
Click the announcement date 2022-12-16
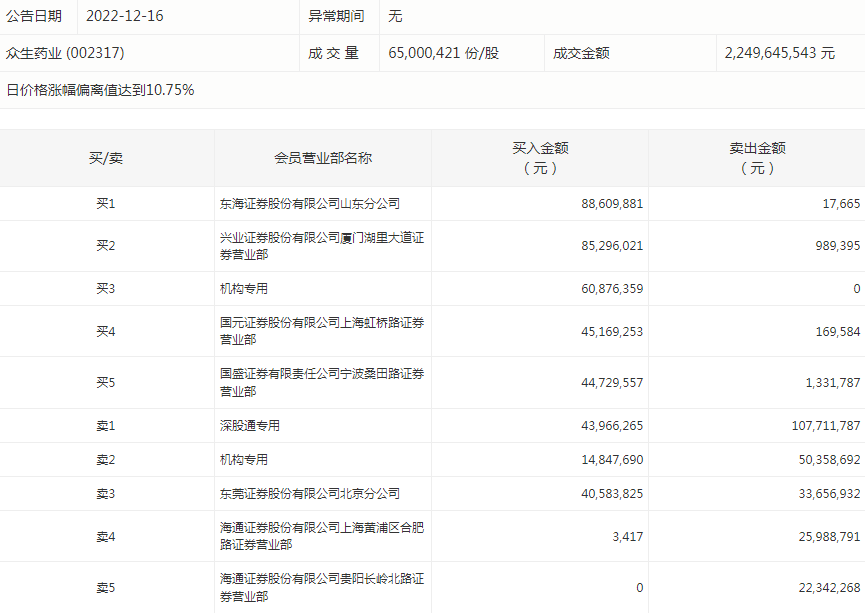[125, 16]
